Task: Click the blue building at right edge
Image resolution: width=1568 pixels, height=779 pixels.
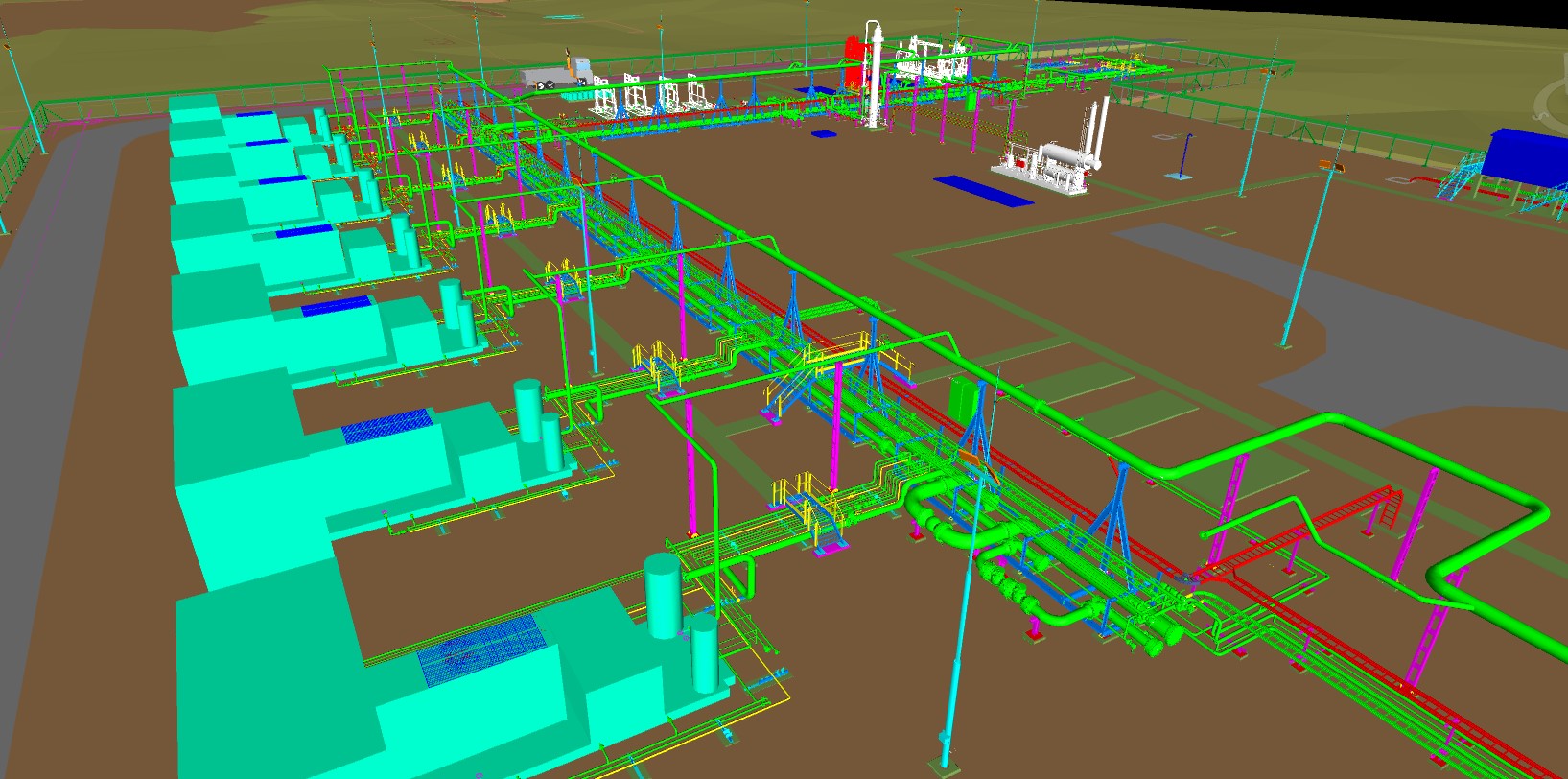Action: (x=1525, y=158)
